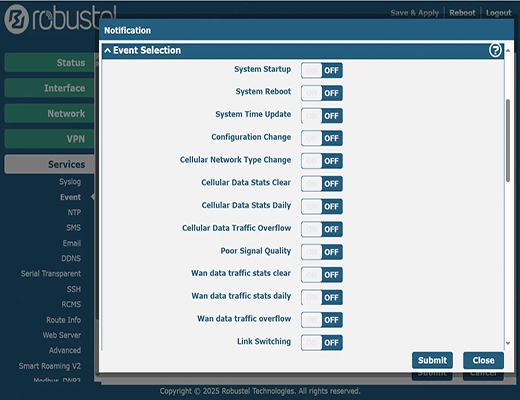The width and height of the screenshot is (520, 400).
Task: Expand the Status menu section
Action: point(49,62)
